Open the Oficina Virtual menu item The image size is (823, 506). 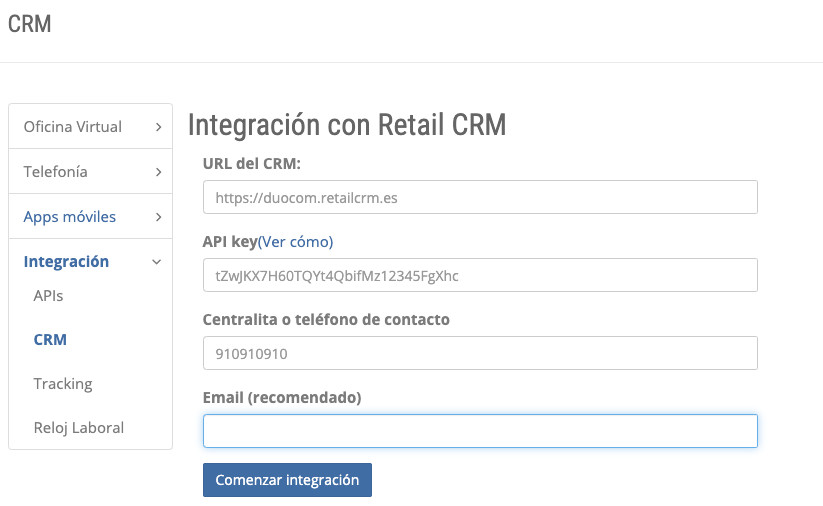click(72, 127)
